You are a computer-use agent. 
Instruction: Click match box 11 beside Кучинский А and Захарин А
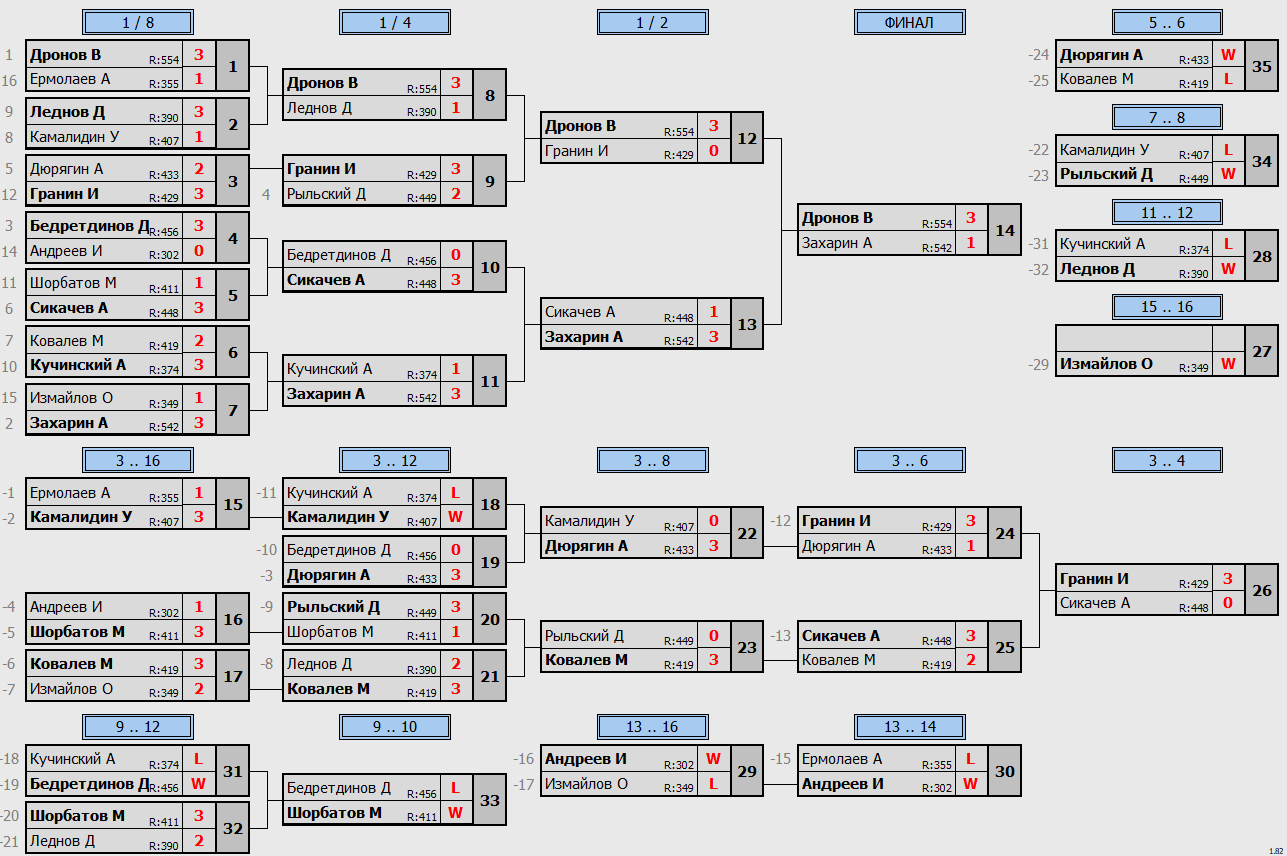click(490, 381)
